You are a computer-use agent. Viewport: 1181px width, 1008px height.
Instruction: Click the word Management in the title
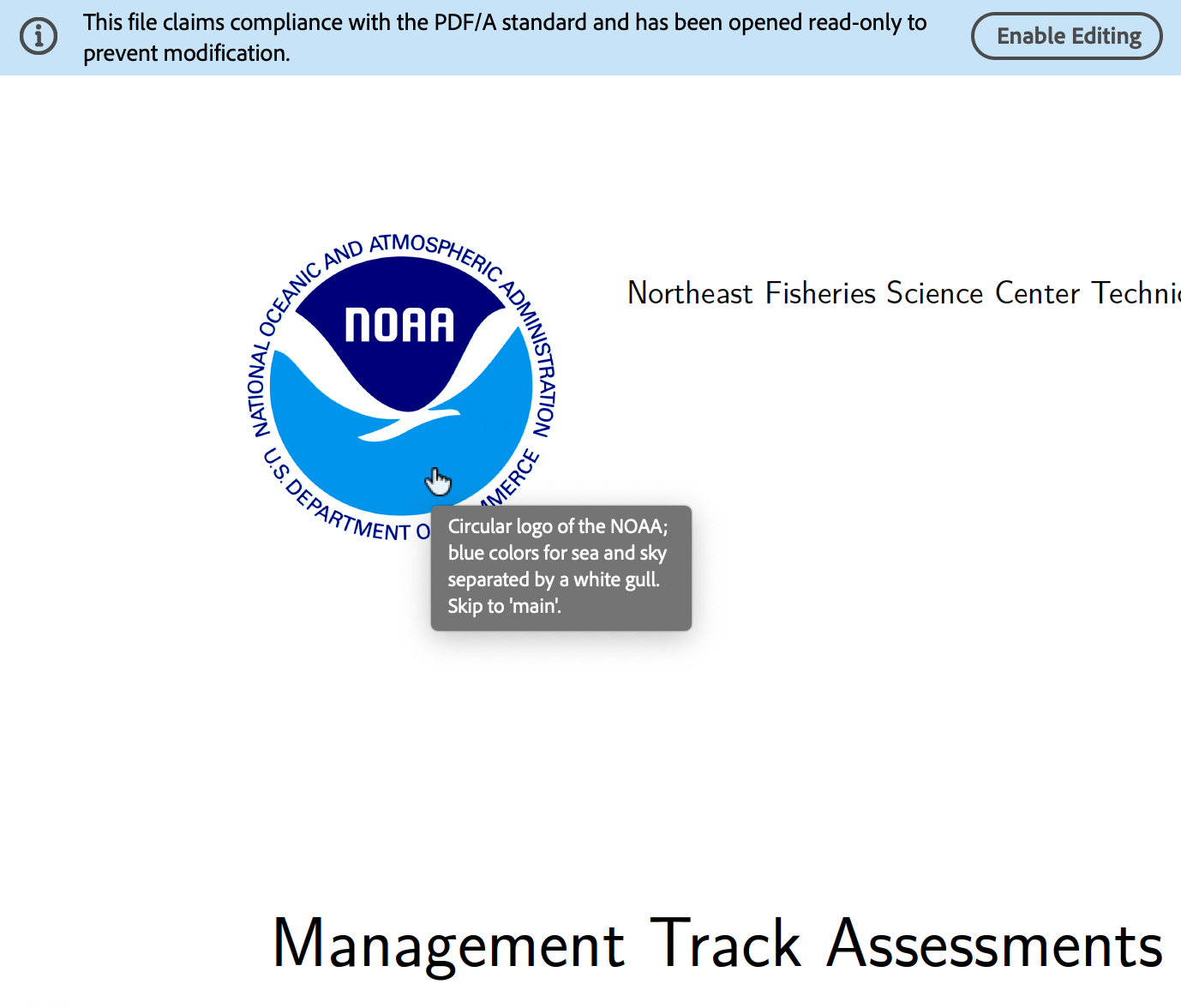click(x=448, y=945)
